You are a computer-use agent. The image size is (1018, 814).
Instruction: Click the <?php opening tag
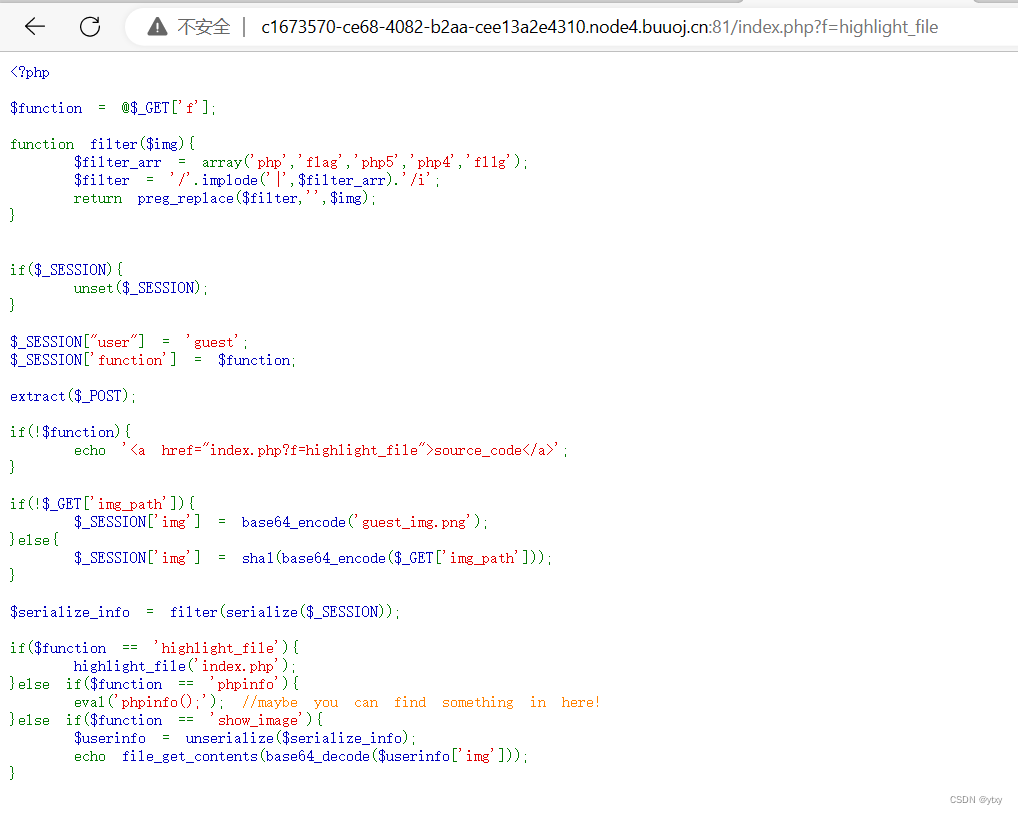pyautogui.click(x=29, y=72)
